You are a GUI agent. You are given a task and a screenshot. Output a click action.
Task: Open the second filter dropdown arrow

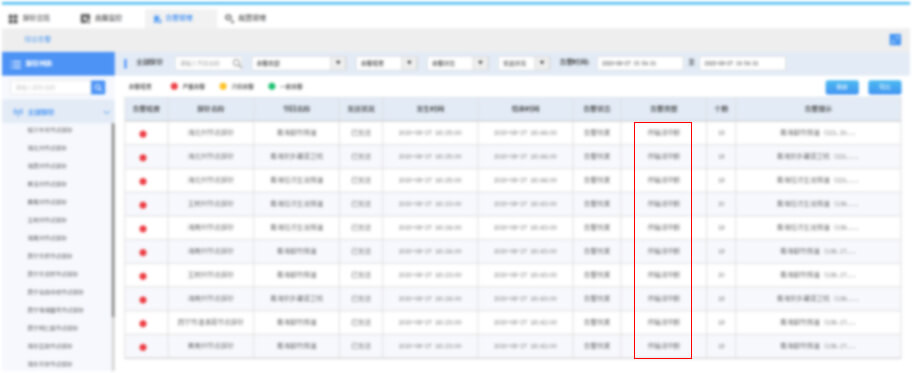[x=409, y=63]
